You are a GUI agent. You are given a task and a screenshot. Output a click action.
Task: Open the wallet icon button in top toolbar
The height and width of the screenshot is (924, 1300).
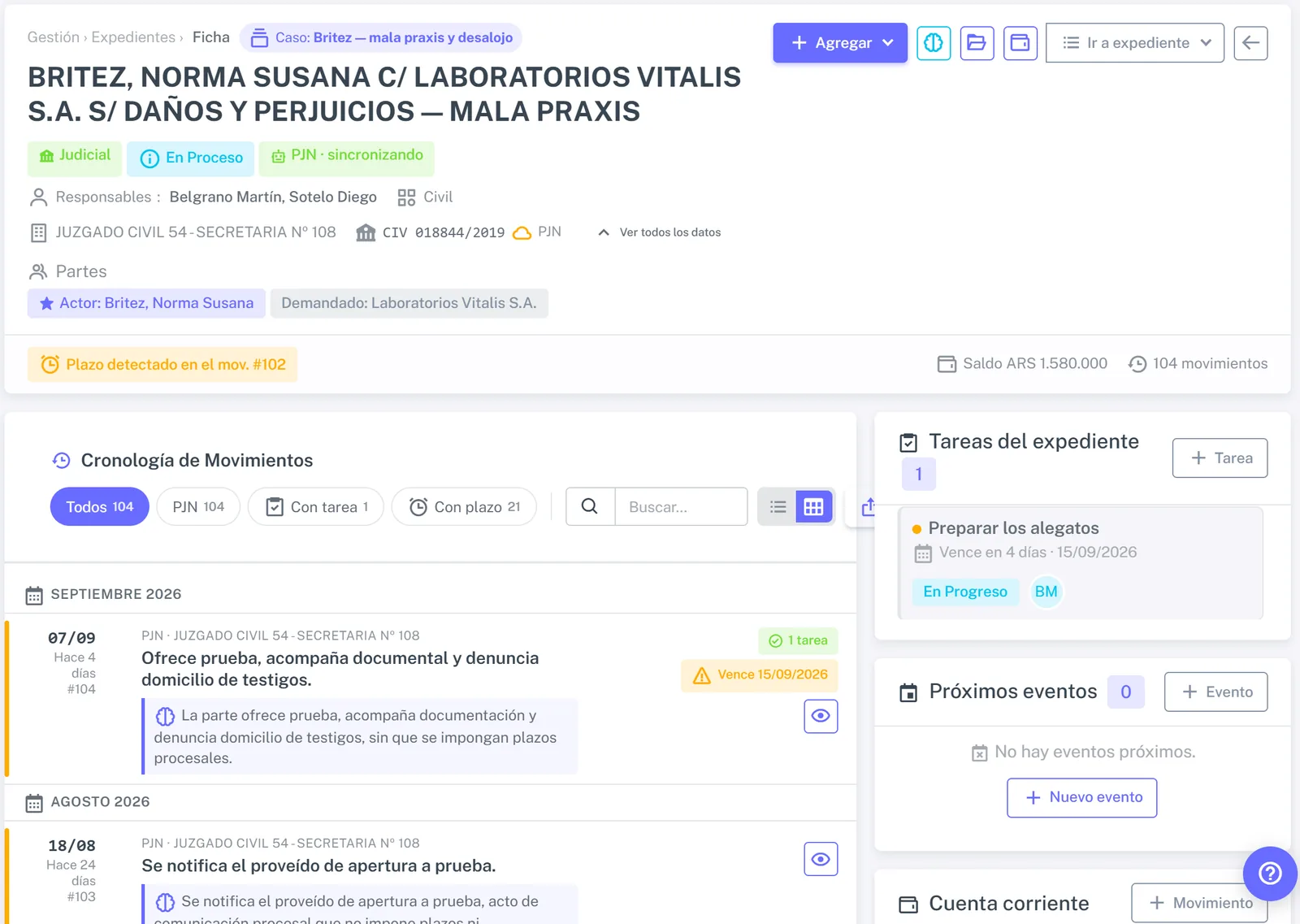pos(1020,43)
